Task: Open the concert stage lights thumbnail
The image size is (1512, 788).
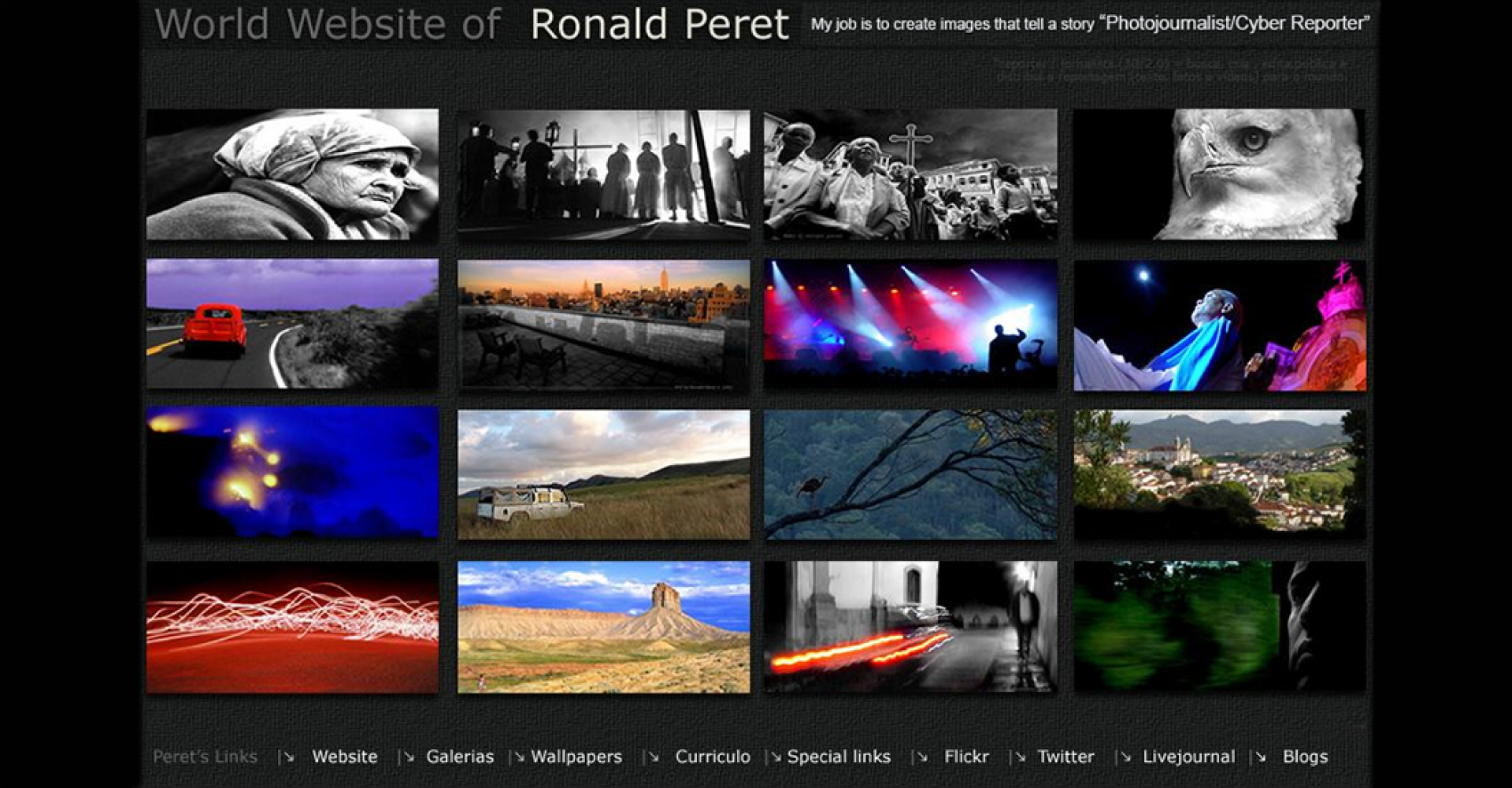Action: [x=910, y=324]
